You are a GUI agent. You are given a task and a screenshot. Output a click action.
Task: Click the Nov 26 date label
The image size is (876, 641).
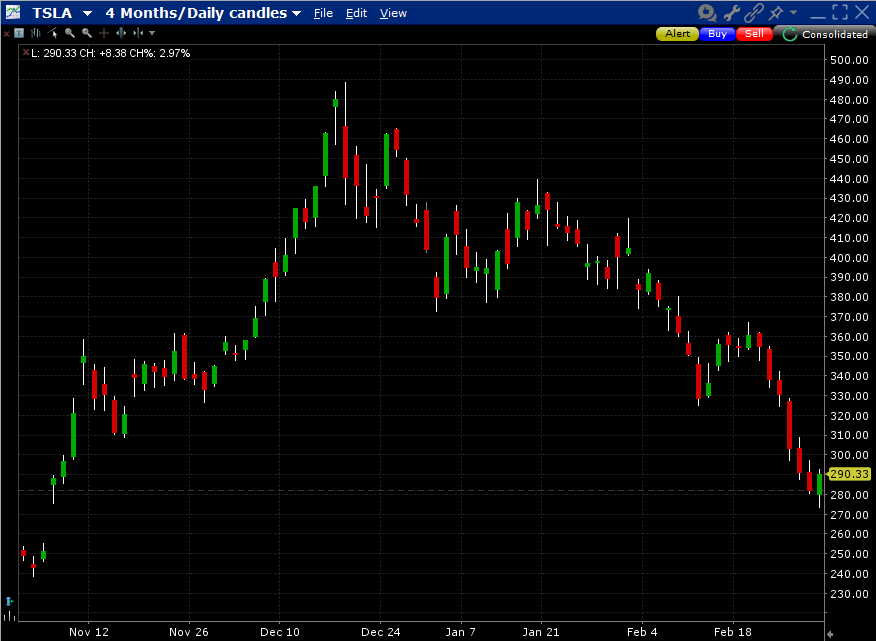point(189,632)
